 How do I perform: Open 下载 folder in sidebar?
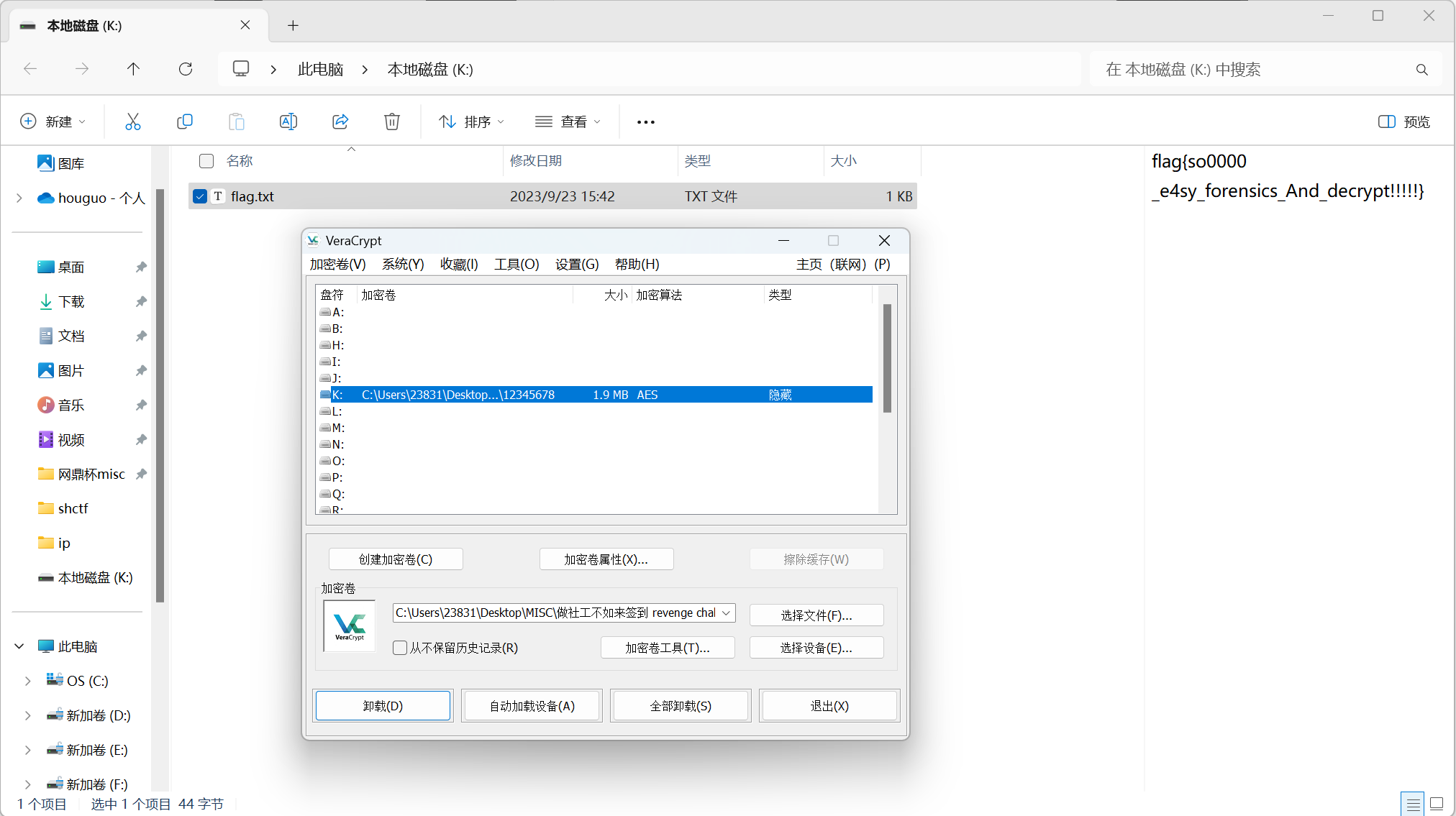(71, 302)
